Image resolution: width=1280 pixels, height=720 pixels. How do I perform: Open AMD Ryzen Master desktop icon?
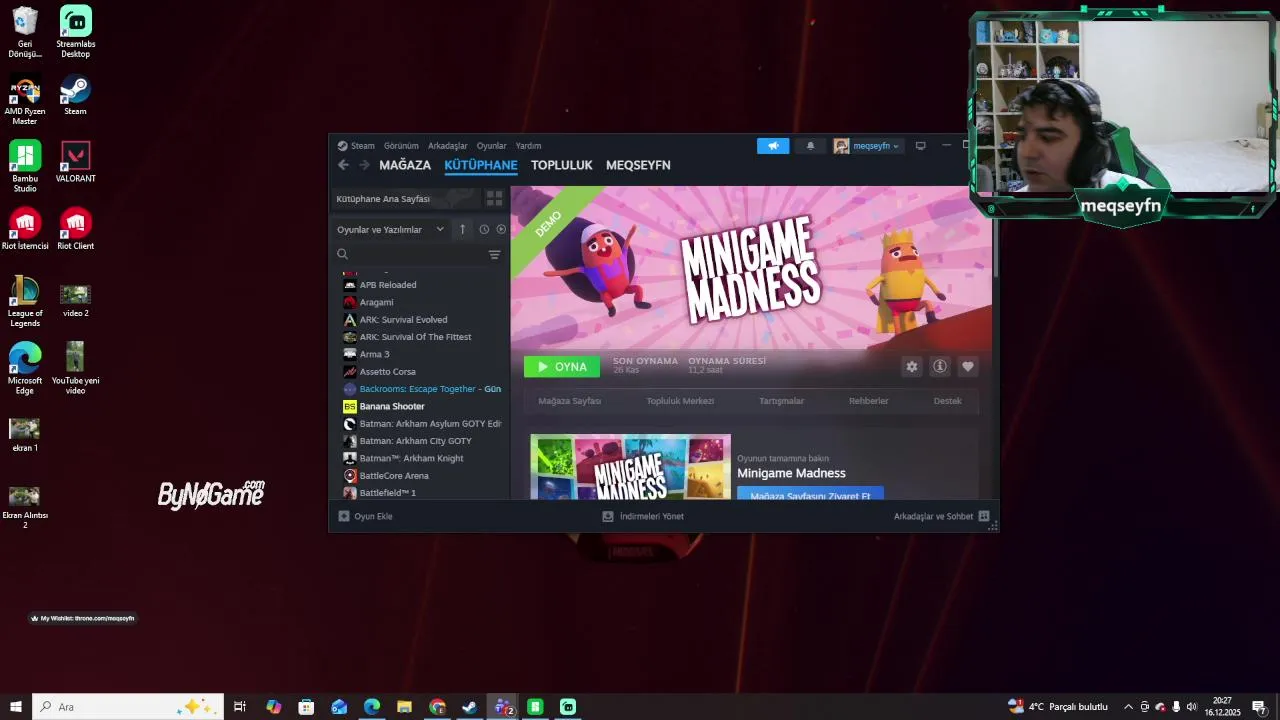point(25,100)
